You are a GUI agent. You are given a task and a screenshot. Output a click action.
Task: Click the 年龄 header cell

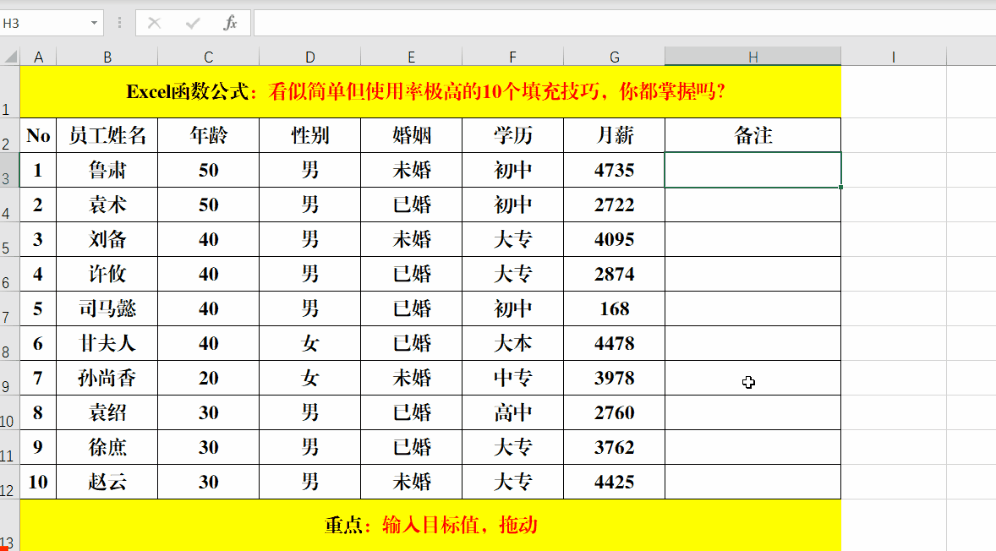click(x=208, y=135)
